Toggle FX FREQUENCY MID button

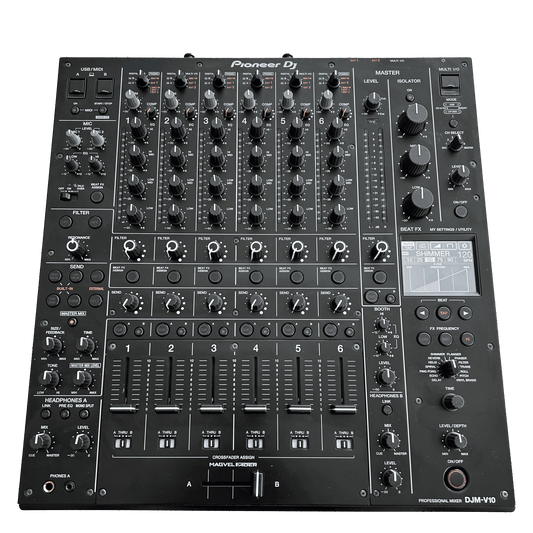[x=446, y=339]
